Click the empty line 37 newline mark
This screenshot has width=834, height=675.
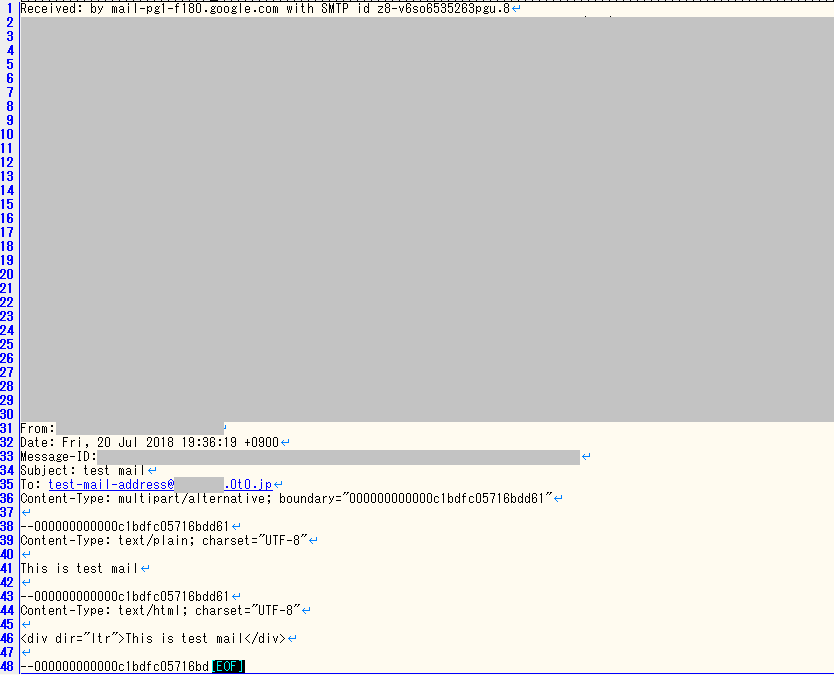(26, 513)
